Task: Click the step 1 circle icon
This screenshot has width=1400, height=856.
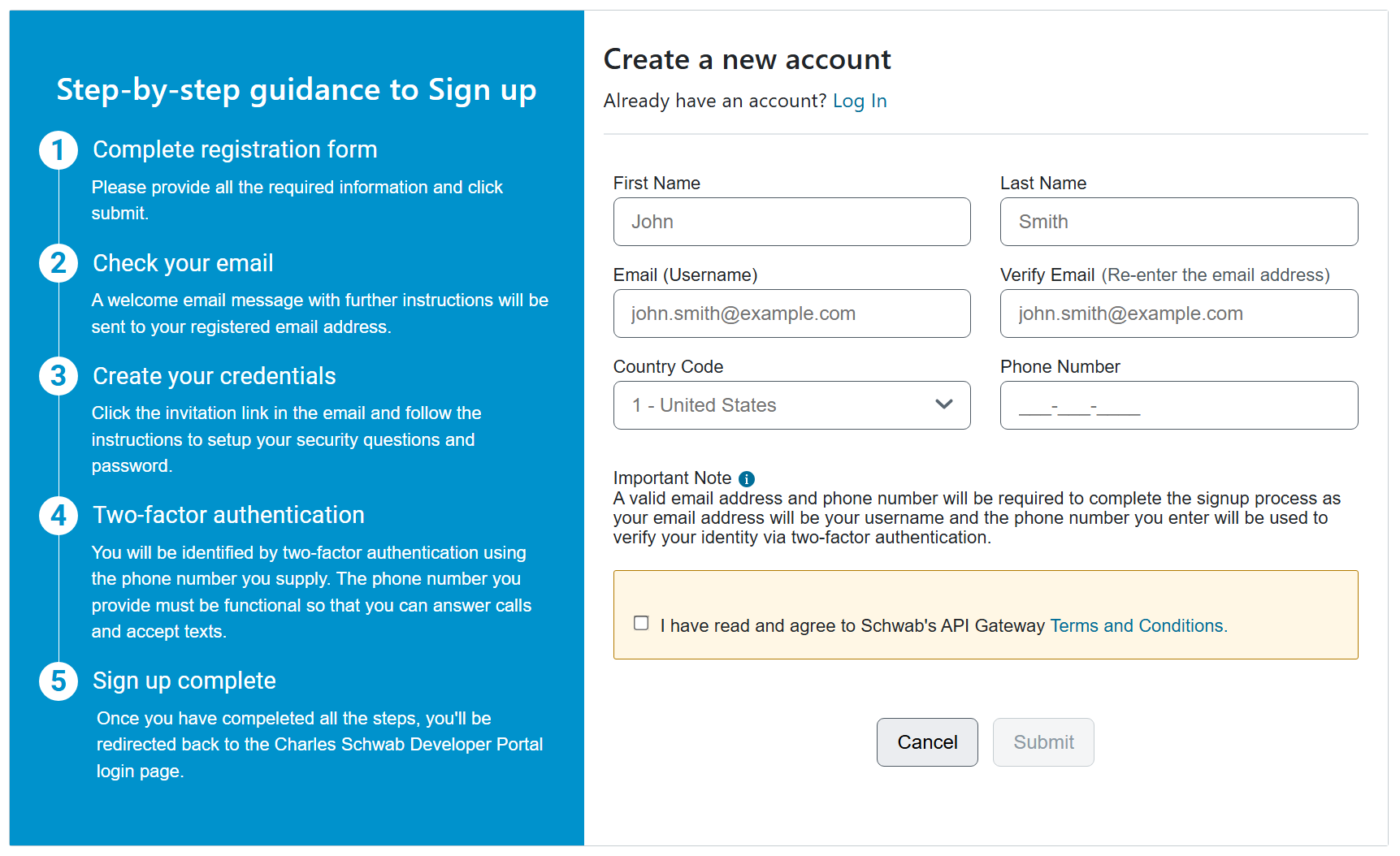Action: 59,150
